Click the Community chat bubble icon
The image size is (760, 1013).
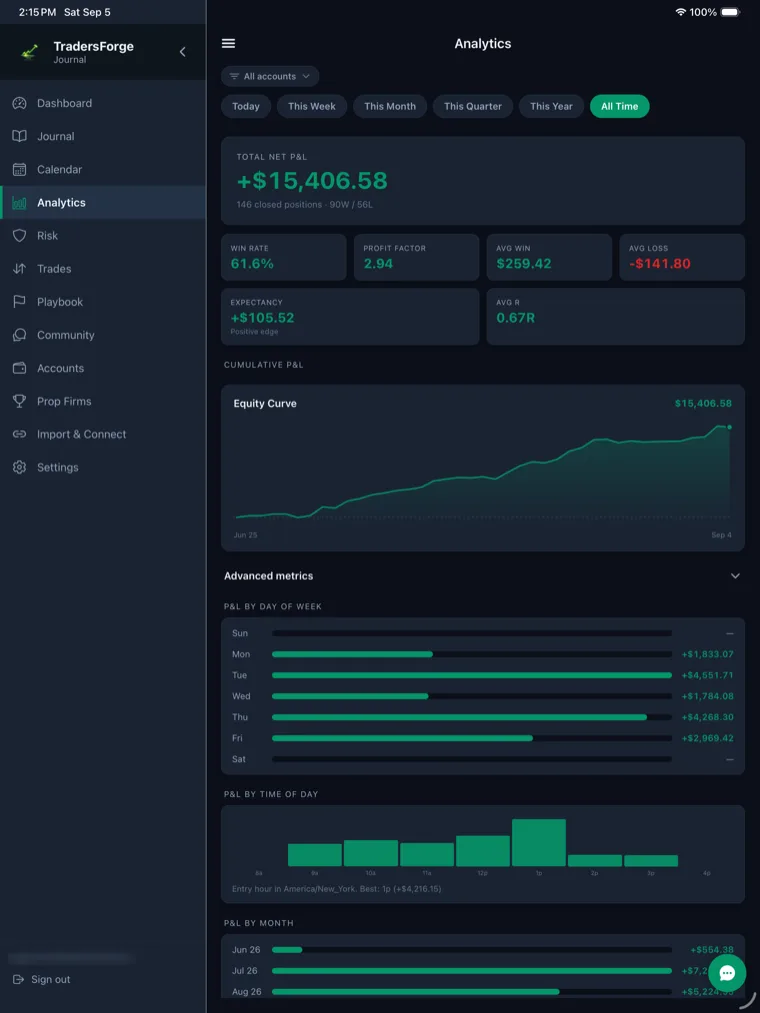(19, 335)
